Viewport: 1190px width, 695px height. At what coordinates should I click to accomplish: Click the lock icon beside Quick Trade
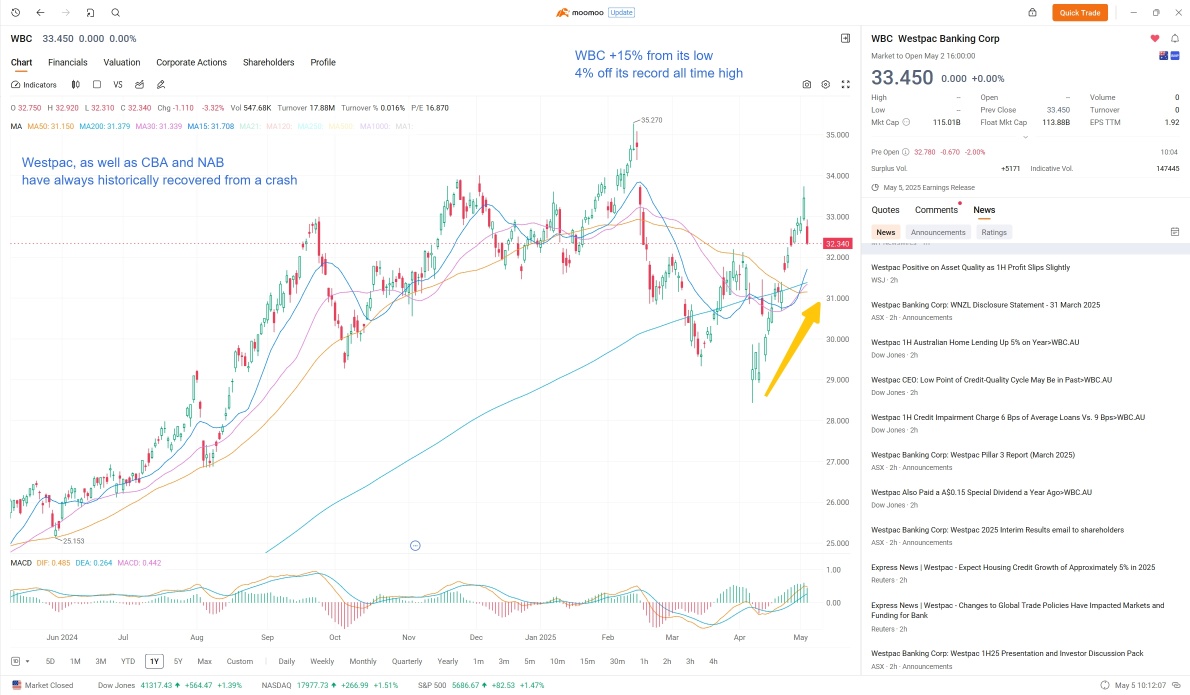pos(1032,13)
